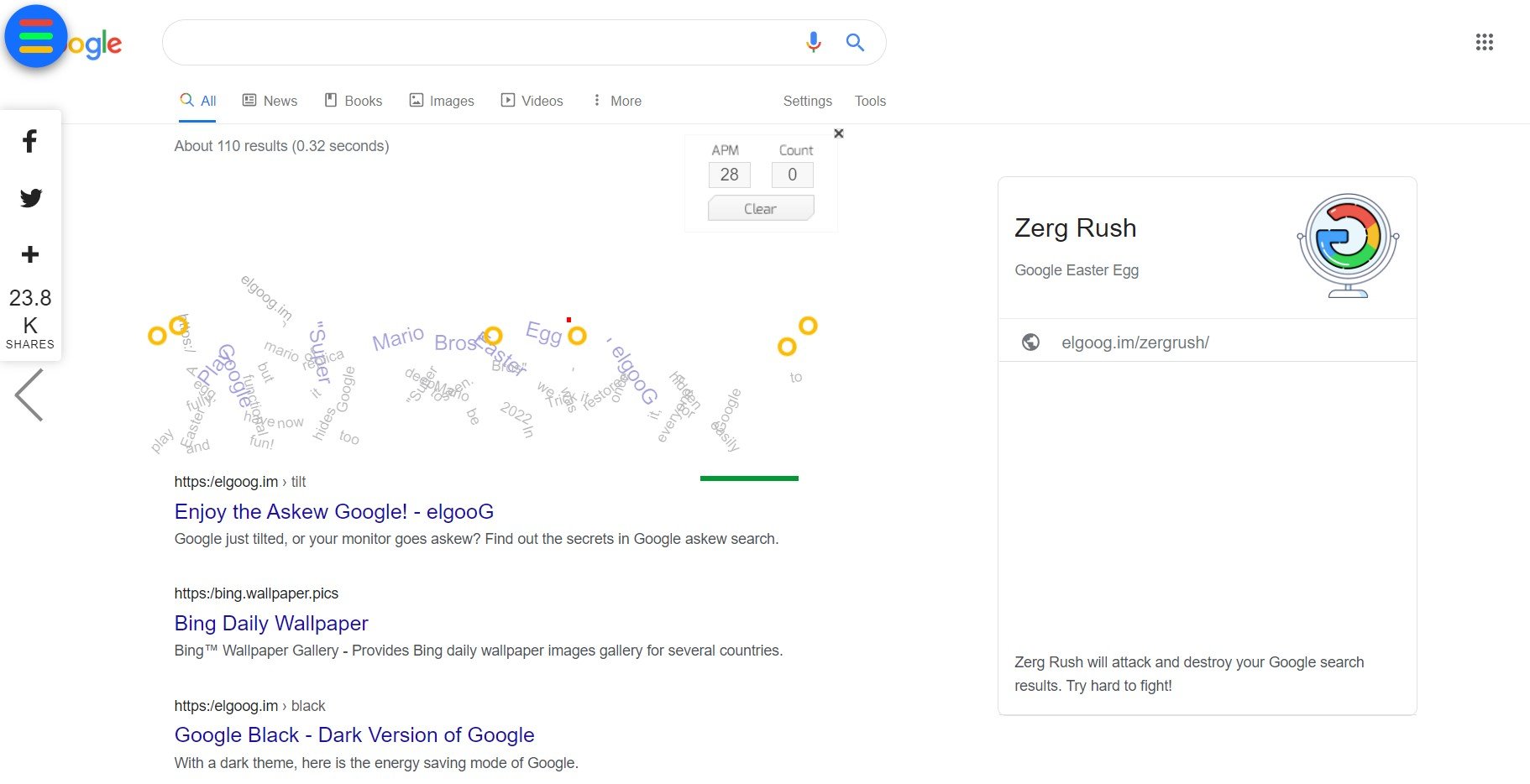Image resolution: width=1530 pixels, height=784 pixels.
Task: Select the All search tab
Action: click(198, 101)
